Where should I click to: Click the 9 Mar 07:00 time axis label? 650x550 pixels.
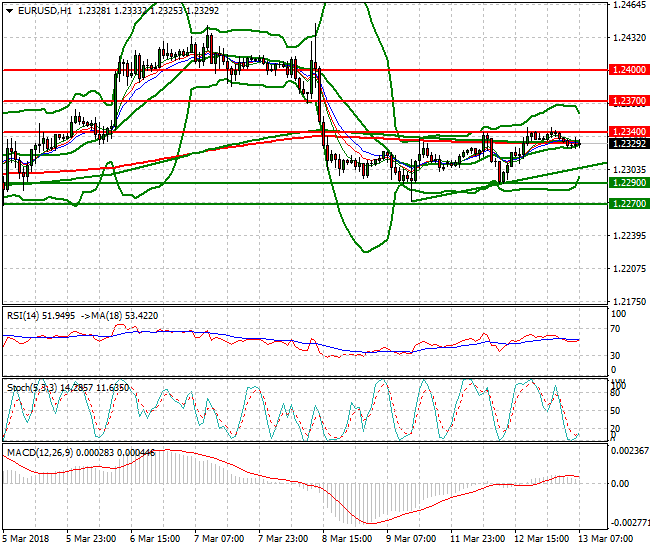coord(412,540)
